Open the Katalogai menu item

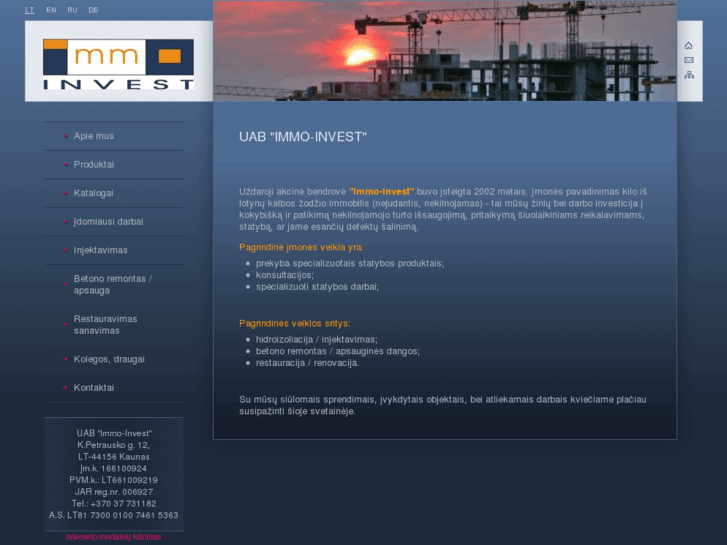point(93,193)
